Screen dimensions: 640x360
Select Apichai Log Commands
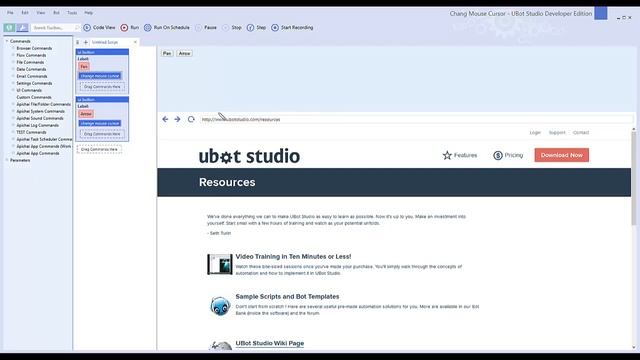coord(38,125)
